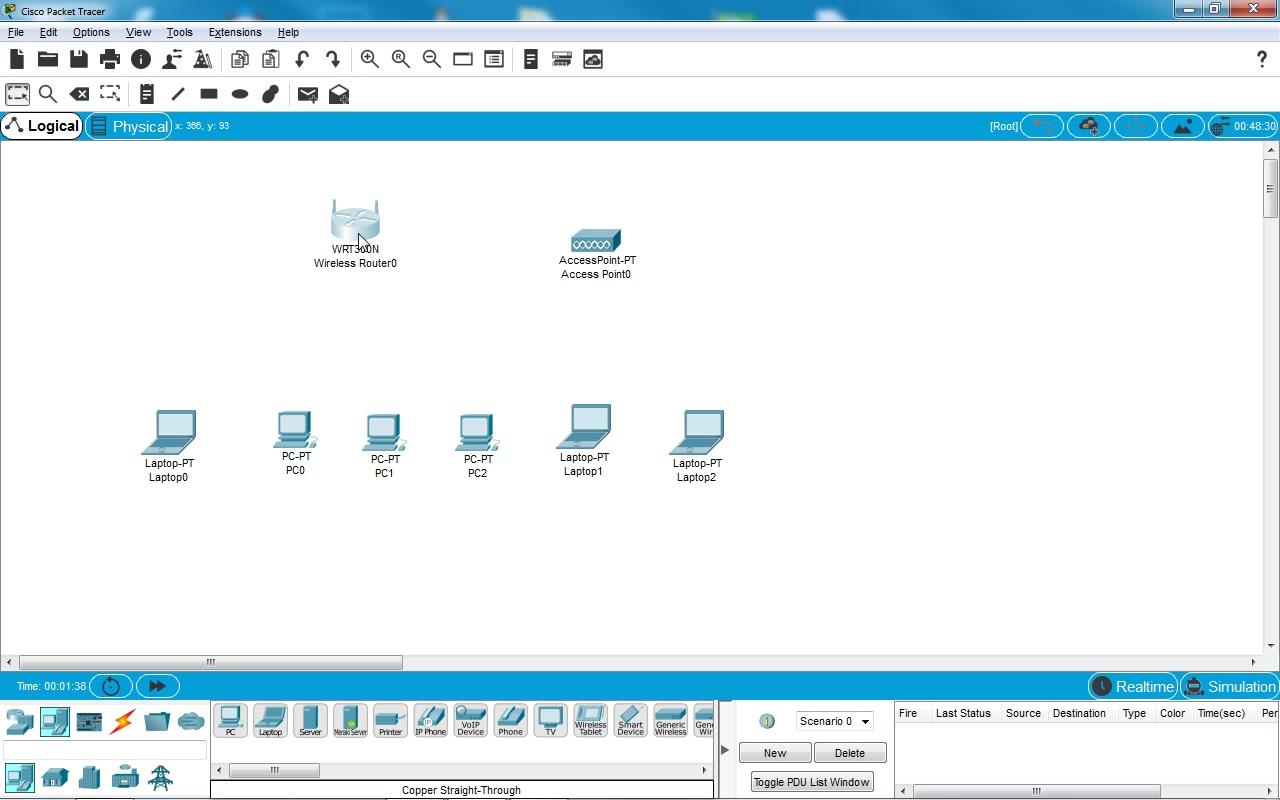Open the Tools menu
This screenshot has width=1280, height=800.
tap(179, 32)
